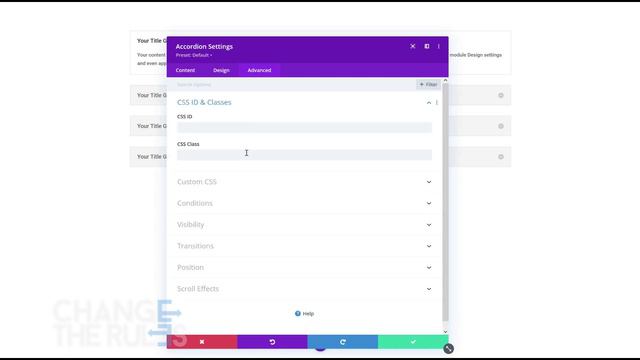Click the settings panel vertical scrollbar
640x360 pixels.
(445, 202)
